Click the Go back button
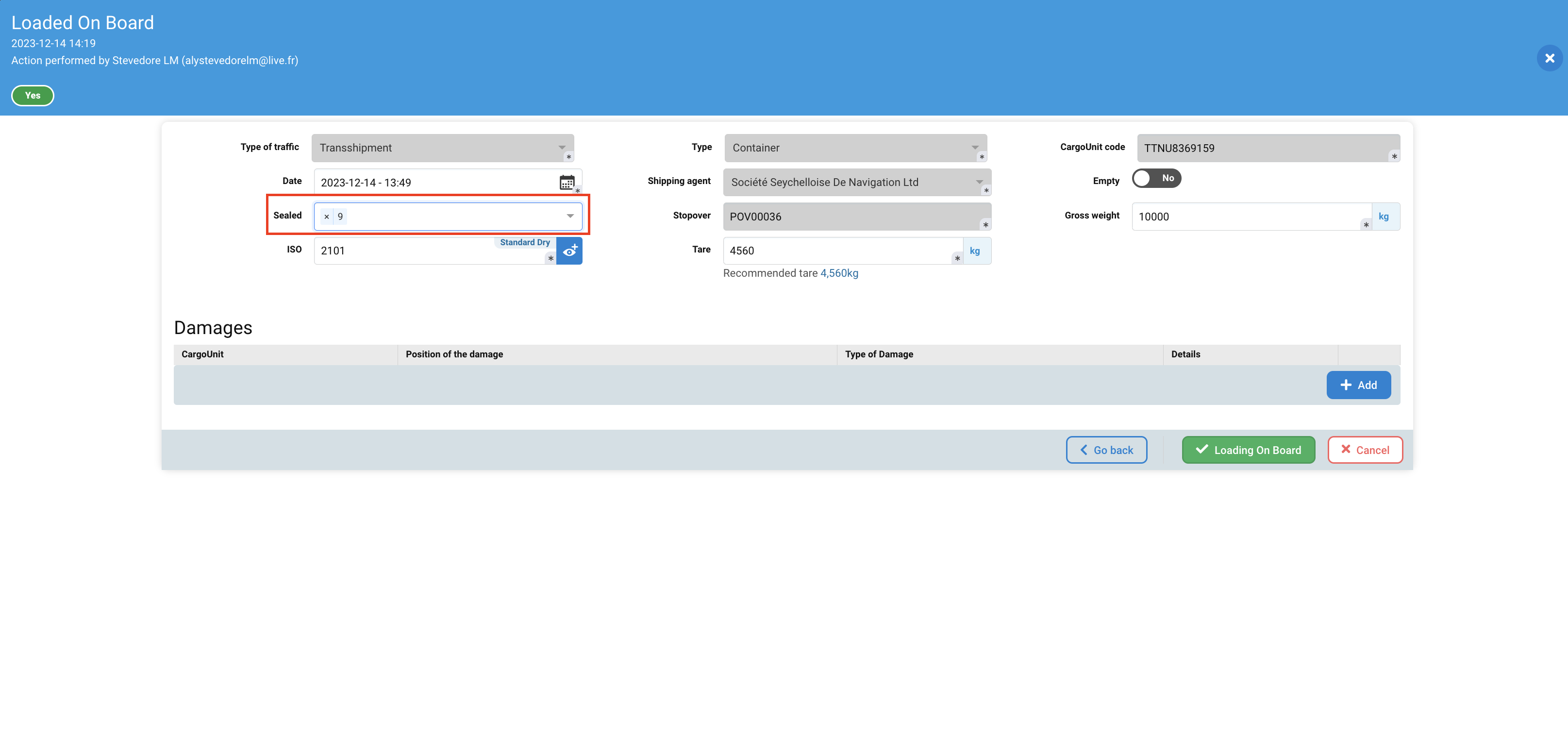This screenshot has height=739, width=1568. (x=1106, y=450)
